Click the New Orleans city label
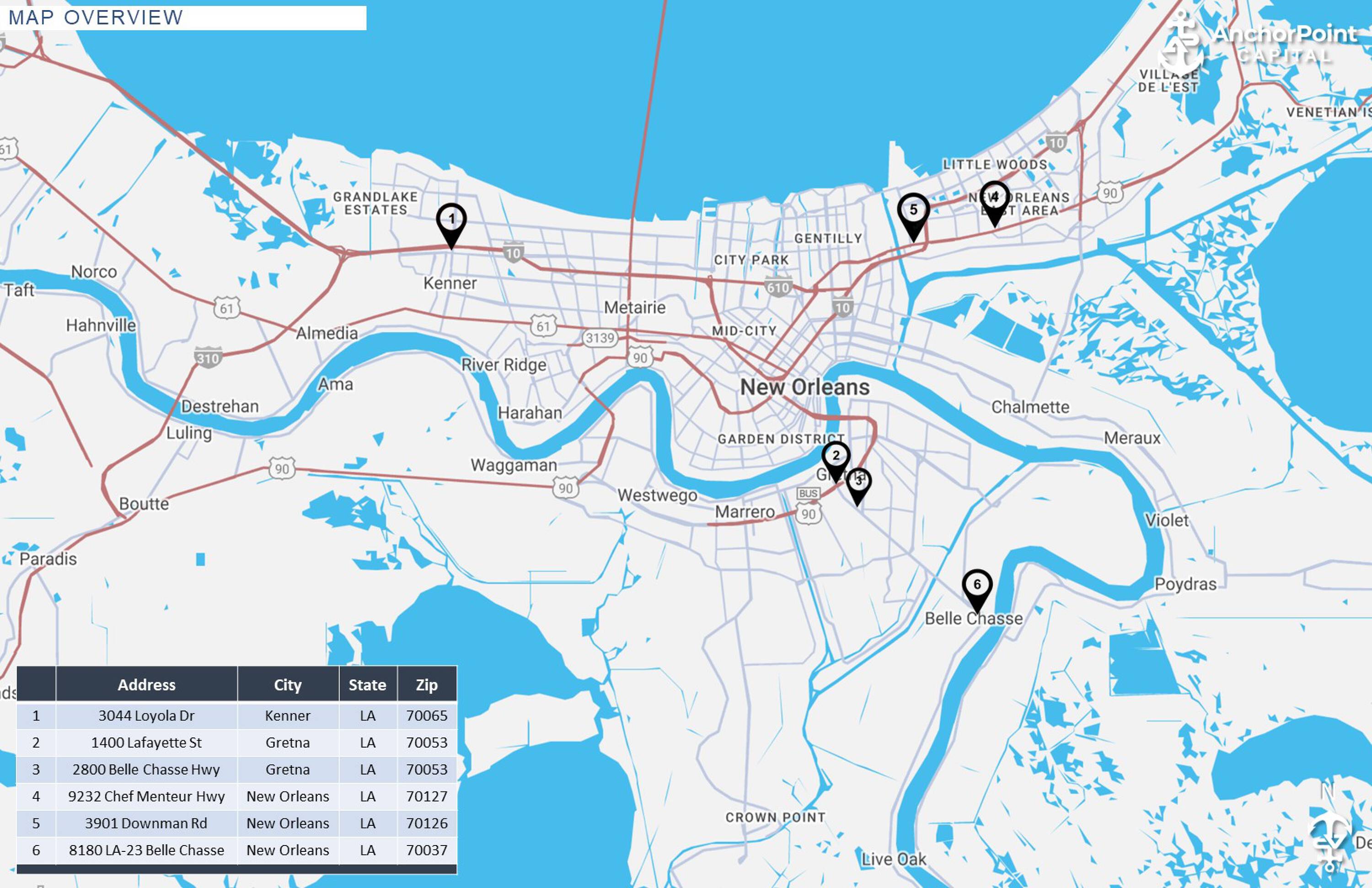1372x888 pixels. (803, 387)
